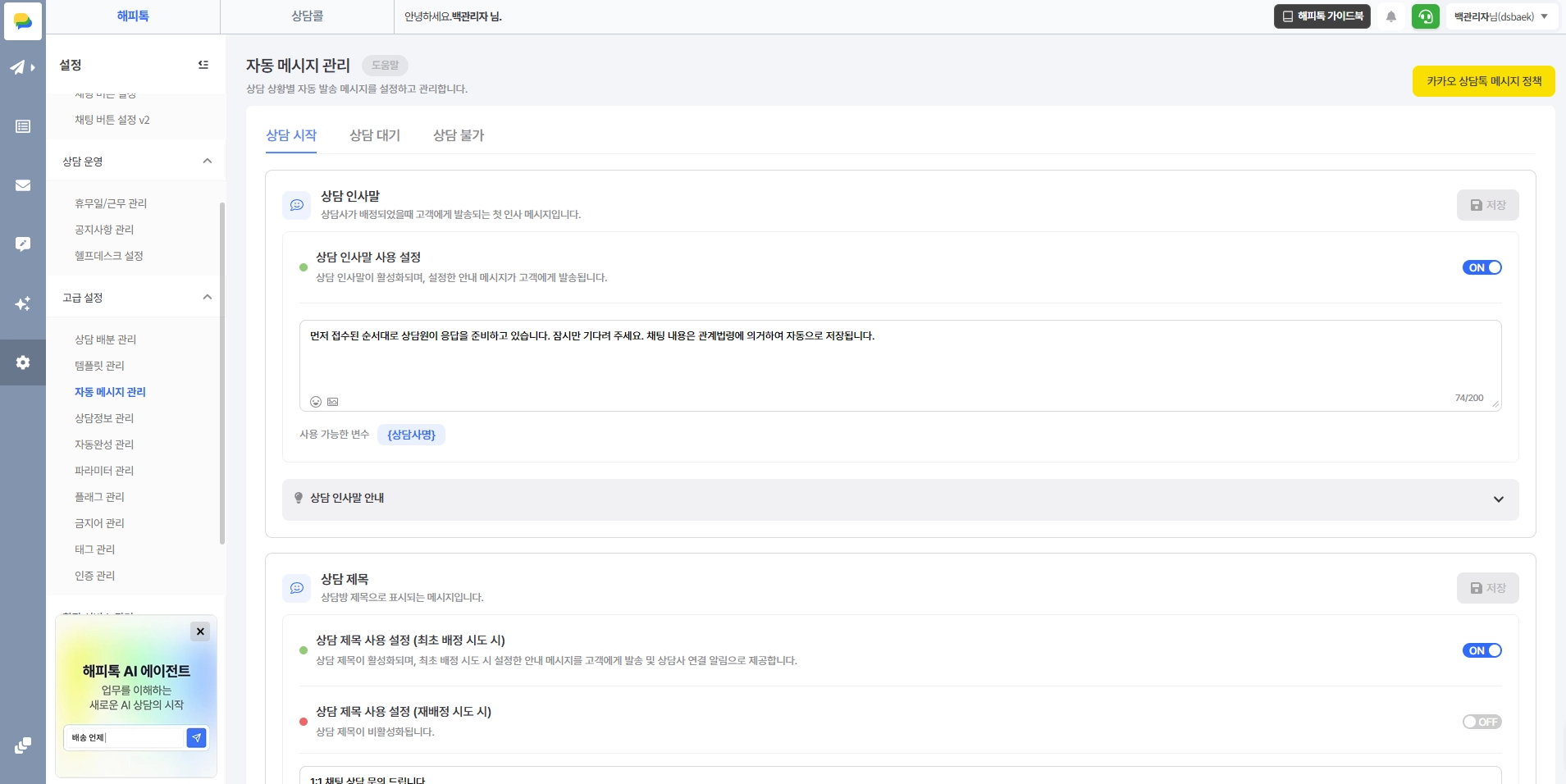This screenshot has height=784, width=1566.
Task: Open 플래그 관리 menu
Action: [100, 497]
